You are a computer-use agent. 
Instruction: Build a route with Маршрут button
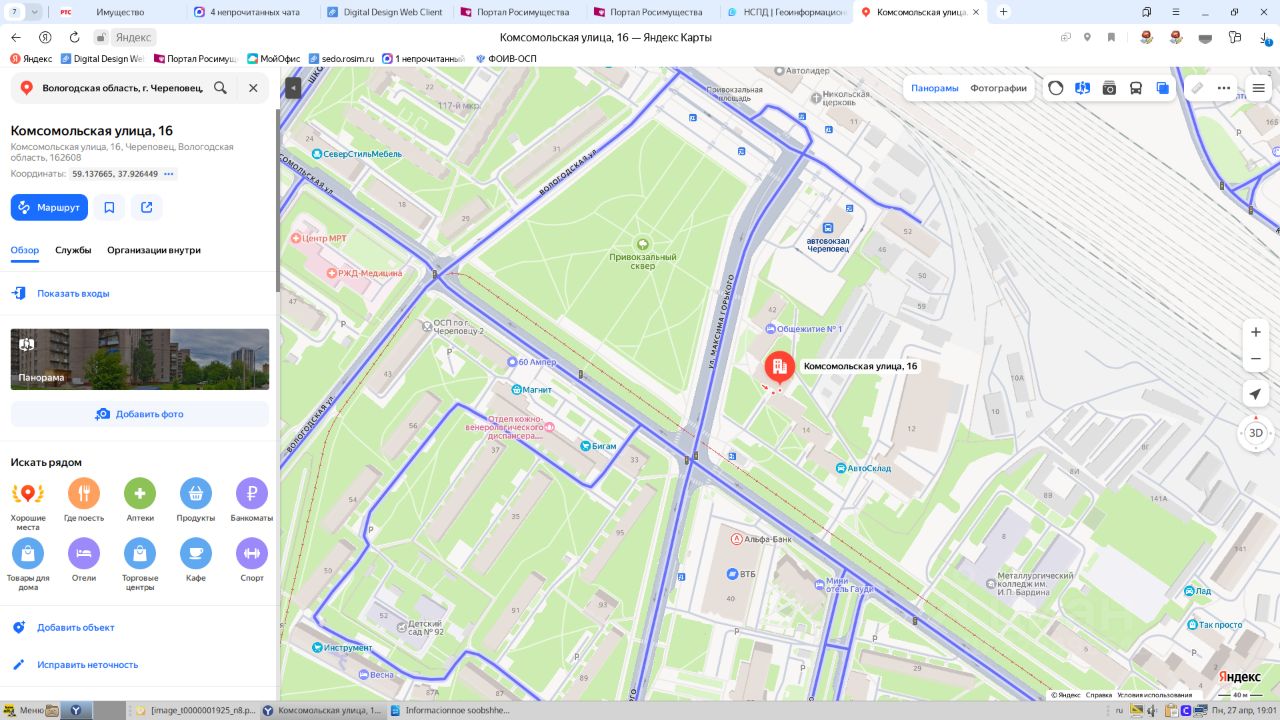click(x=49, y=207)
